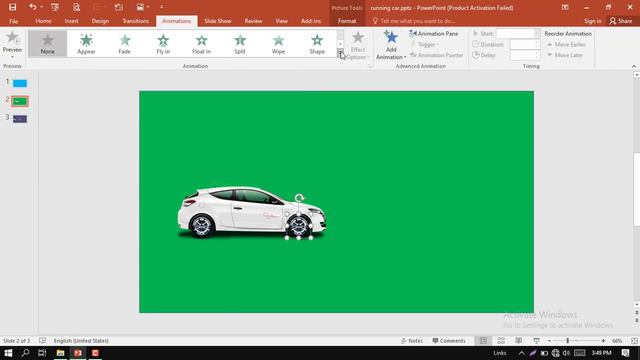
Task: Select slide 2 thumbnail
Action: click(x=20, y=101)
